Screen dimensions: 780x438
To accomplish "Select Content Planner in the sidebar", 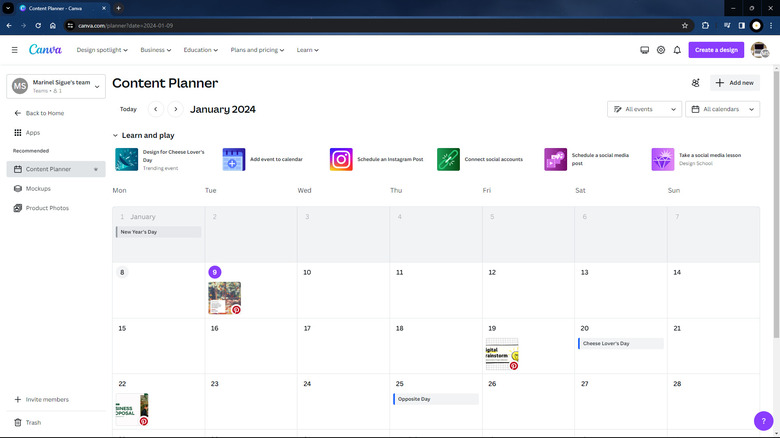I will [56, 169].
